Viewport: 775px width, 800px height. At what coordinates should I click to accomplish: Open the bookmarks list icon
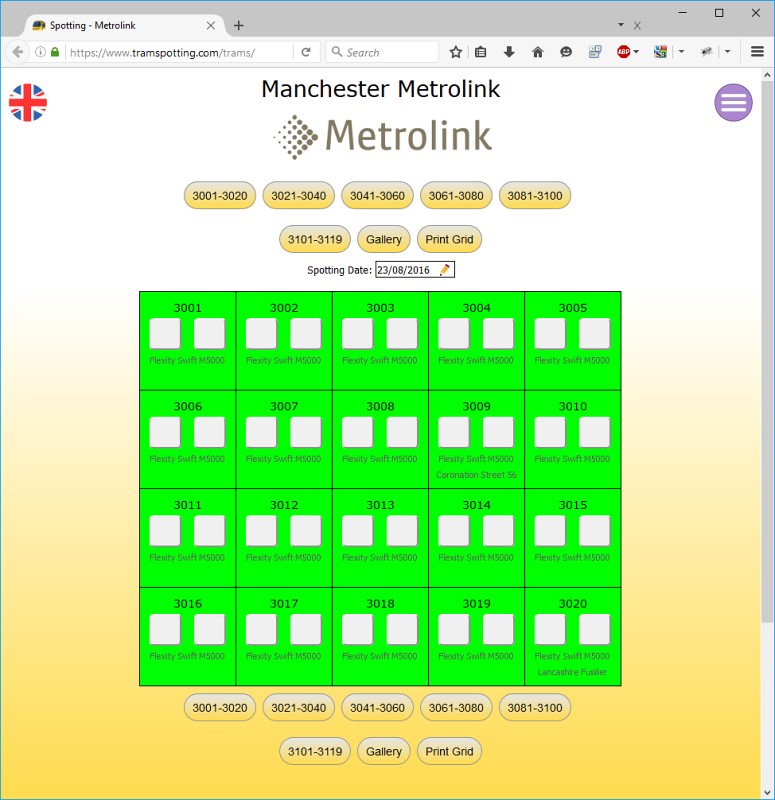click(481, 52)
